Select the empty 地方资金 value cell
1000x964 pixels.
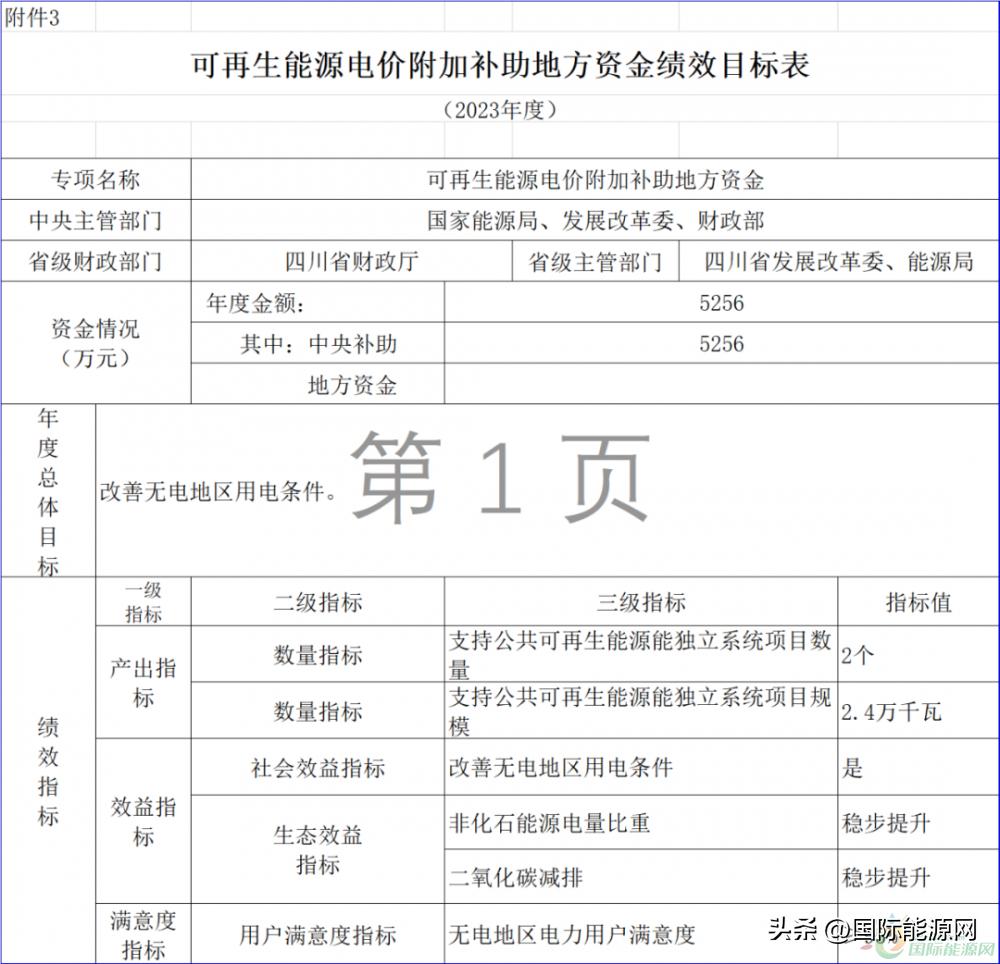tap(718, 382)
